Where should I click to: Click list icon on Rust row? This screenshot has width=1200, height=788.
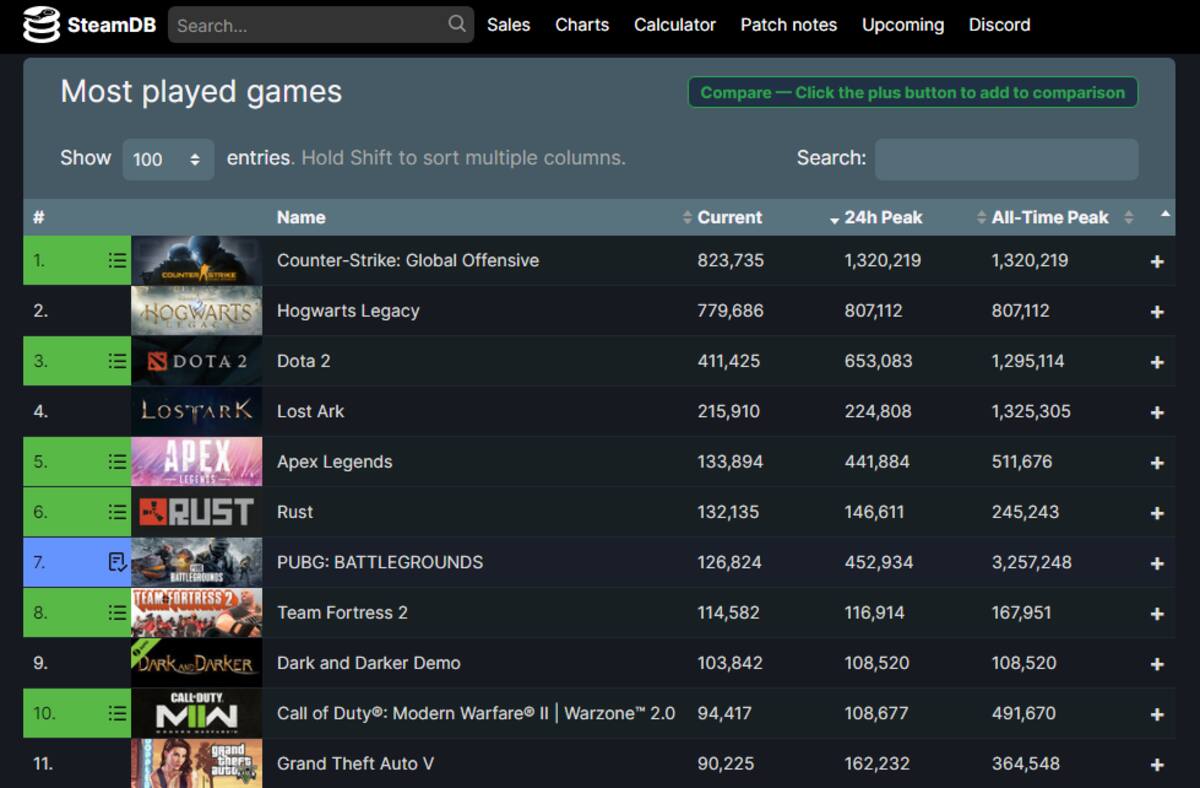click(117, 512)
